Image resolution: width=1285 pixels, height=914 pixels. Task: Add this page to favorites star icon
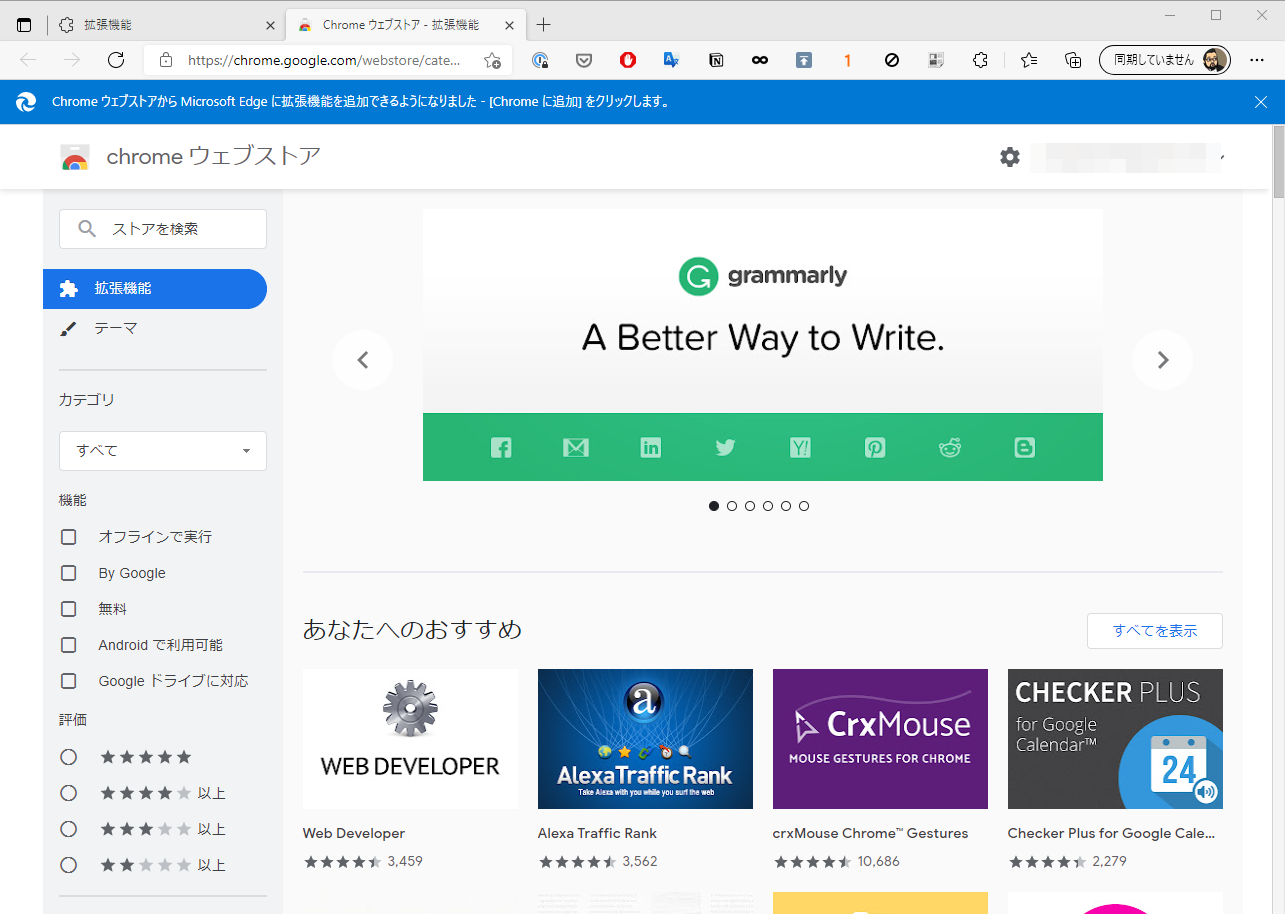pyautogui.click(x=492, y=60)
